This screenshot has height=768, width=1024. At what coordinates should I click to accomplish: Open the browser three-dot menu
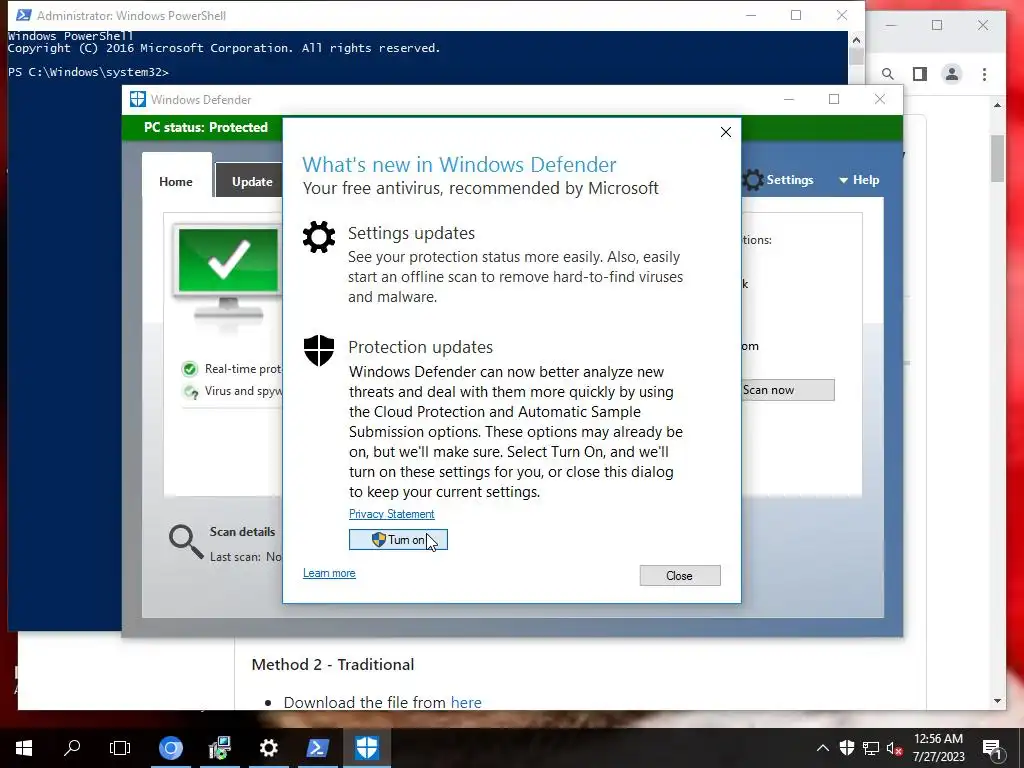[984, 74]
